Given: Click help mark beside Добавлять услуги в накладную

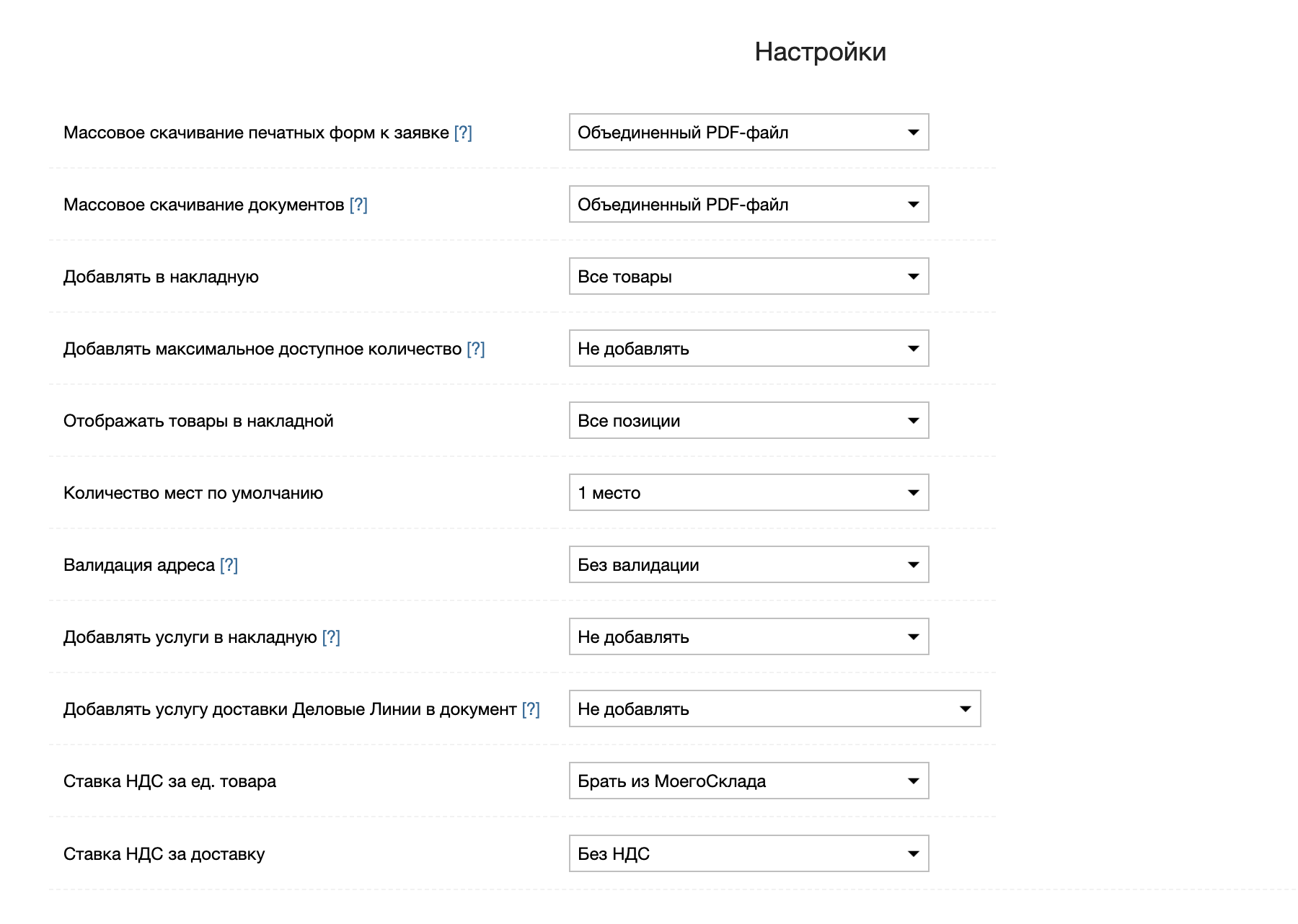Looking at the screenshot, I should (331, 637).
